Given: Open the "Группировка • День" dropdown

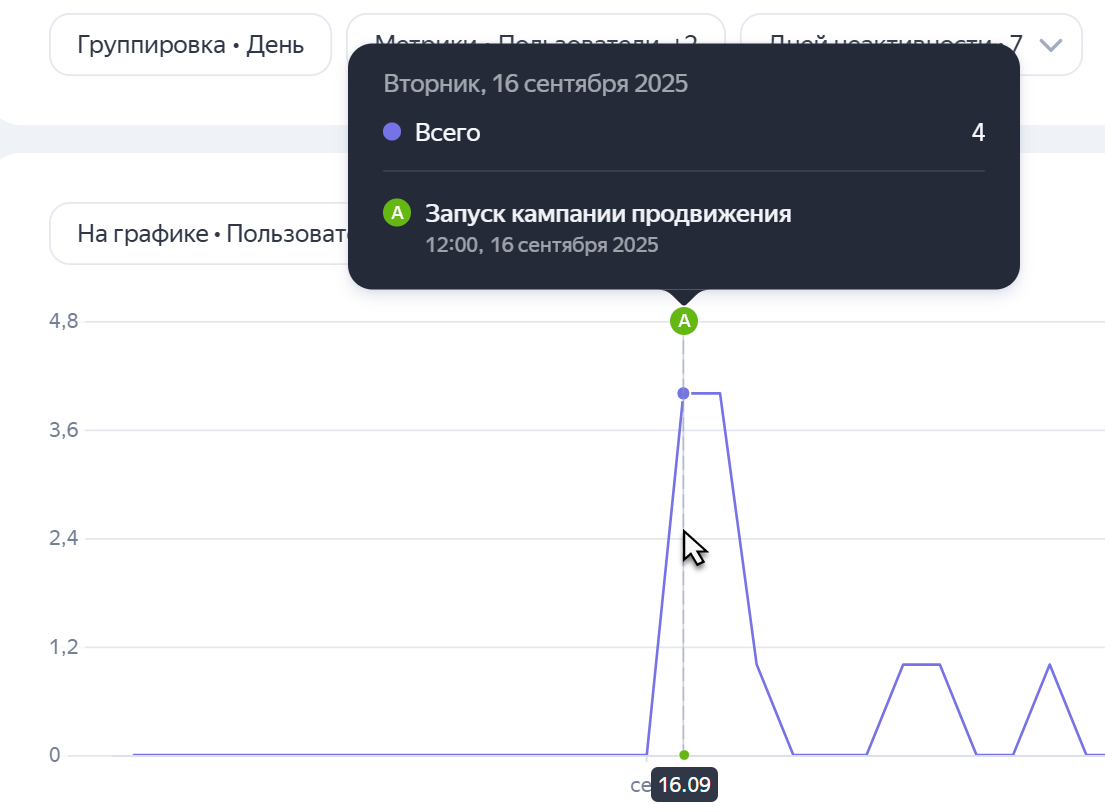Looking at the screenshot, I should (x=190, y=44).
